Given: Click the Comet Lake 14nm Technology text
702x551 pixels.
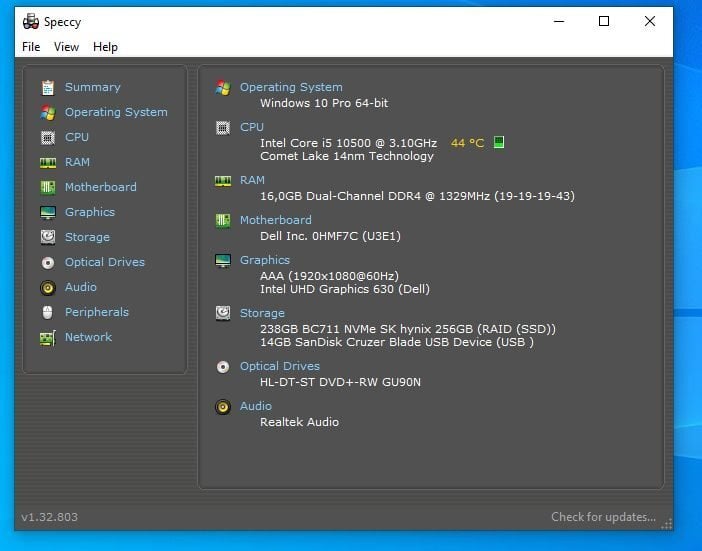Looking at the screenshot, I should coord(347,156).
